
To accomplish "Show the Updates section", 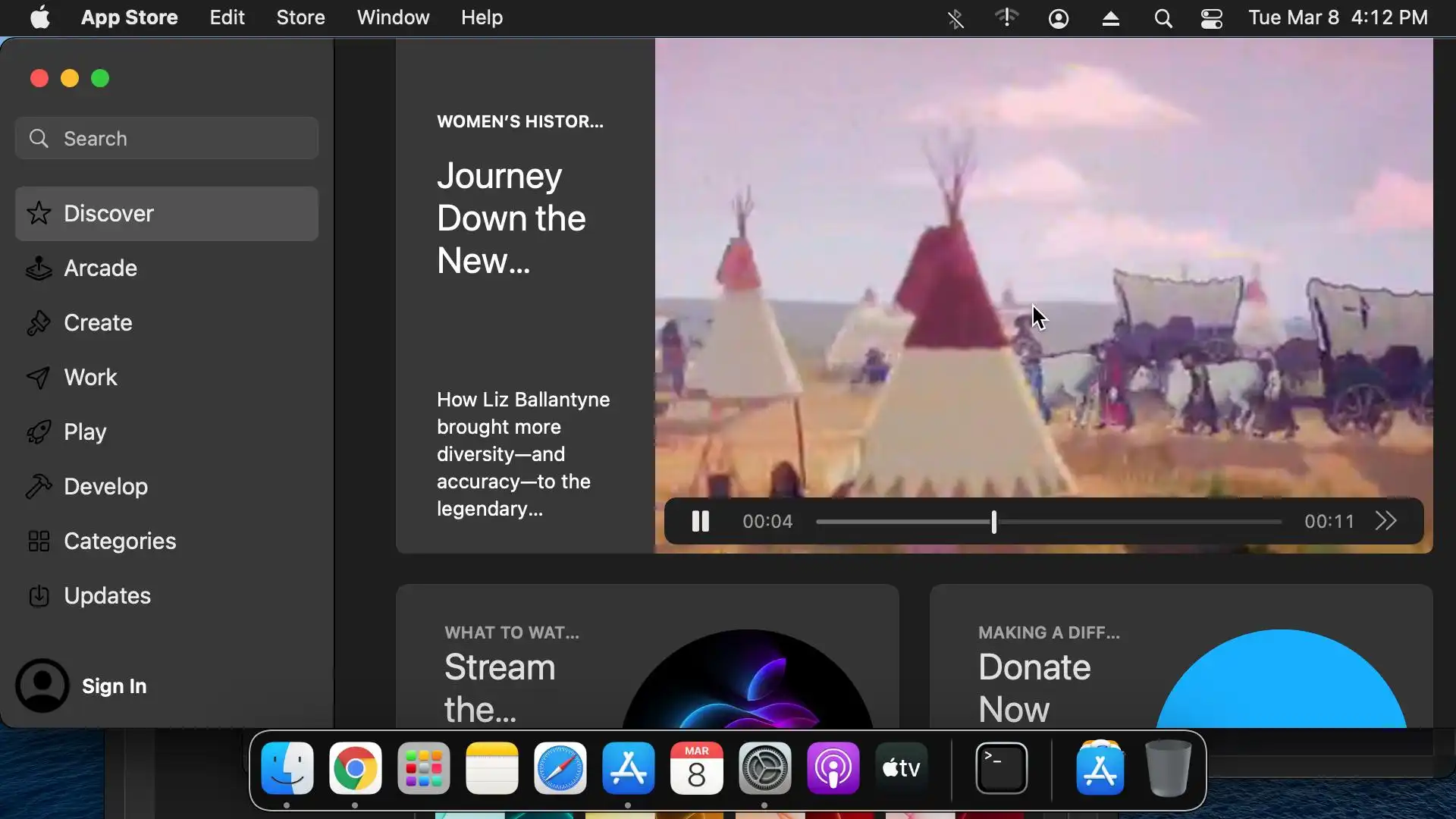I will [x=107, y=596].
